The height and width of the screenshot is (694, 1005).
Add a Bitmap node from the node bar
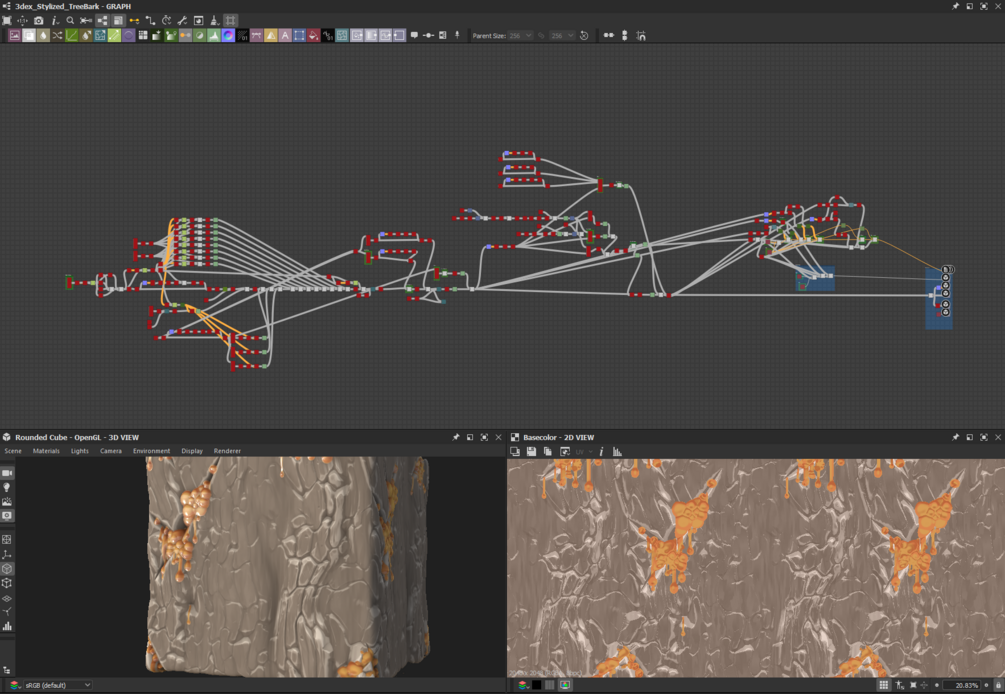[x=15, y=36]
